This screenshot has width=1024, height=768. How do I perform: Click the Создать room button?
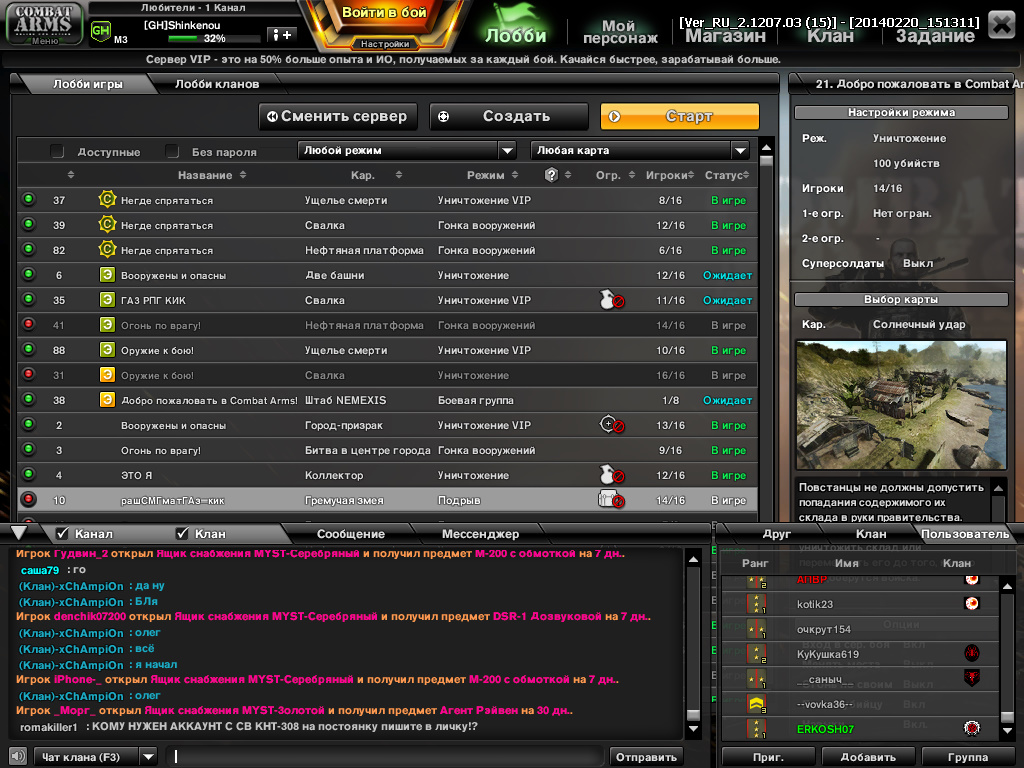[x=509, y=116]
